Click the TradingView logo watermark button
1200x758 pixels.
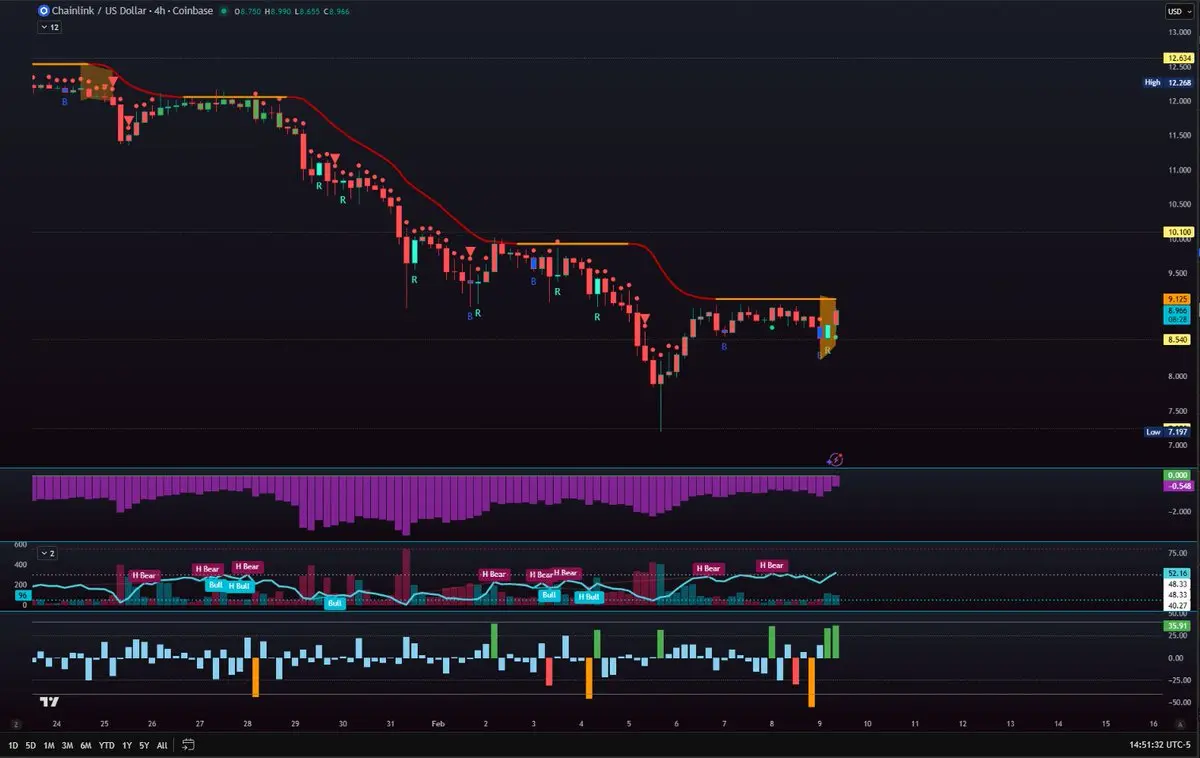coord(49,702)
